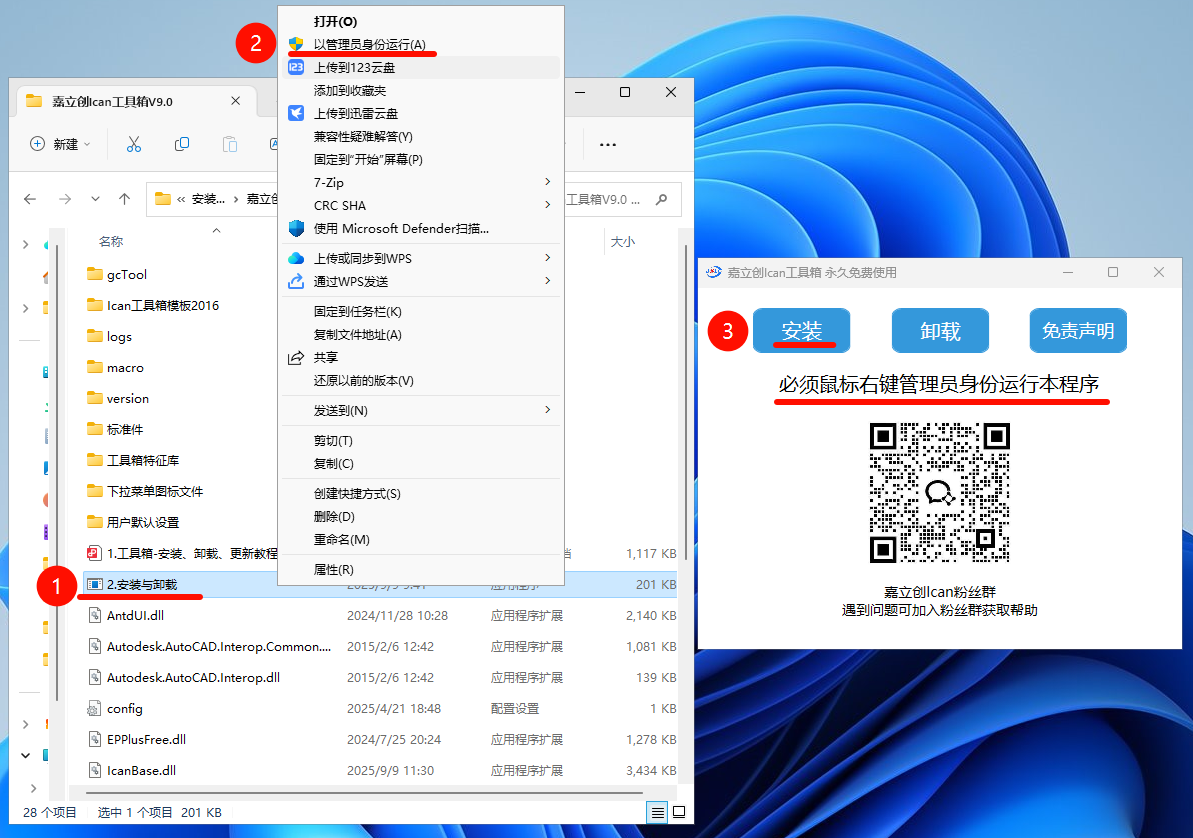
Task: Open the 新建 dropdown
Action: pos(60,144)
